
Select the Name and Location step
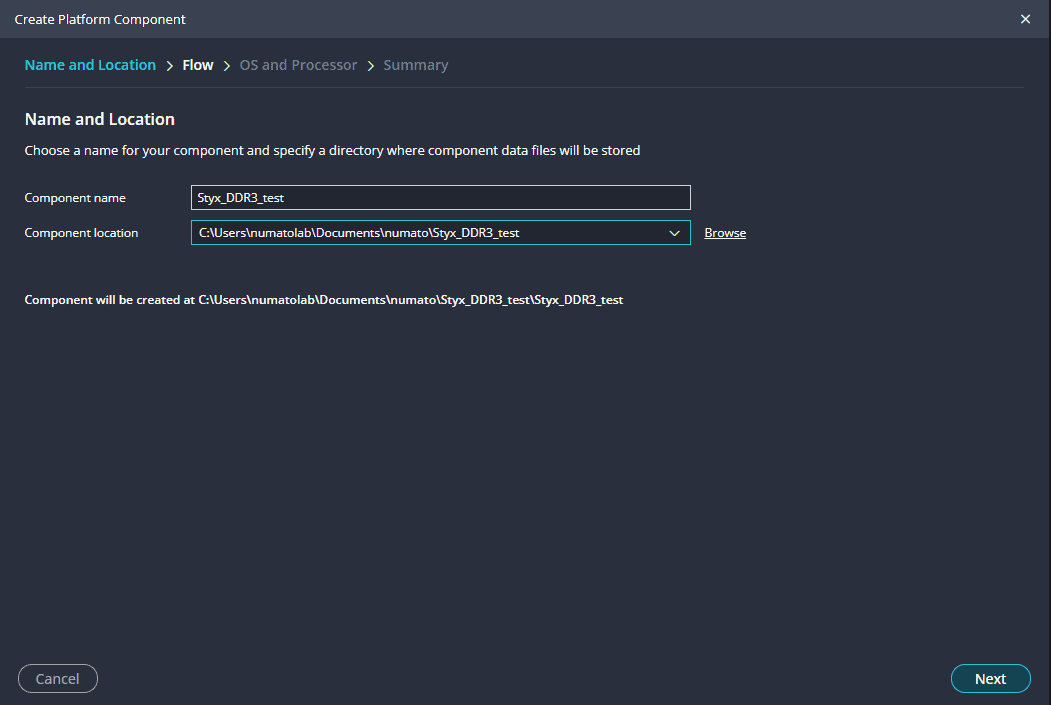click(90, 65)
